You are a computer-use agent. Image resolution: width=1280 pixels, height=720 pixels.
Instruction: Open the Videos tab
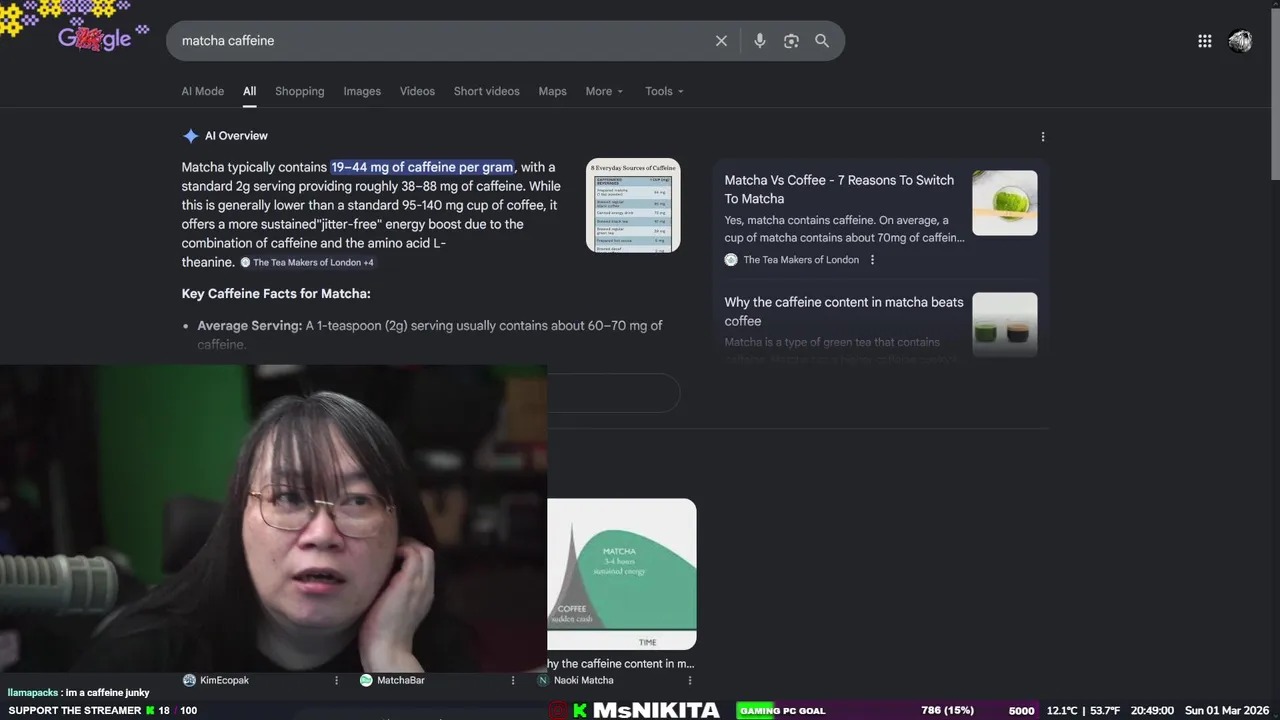click(417, 91)
